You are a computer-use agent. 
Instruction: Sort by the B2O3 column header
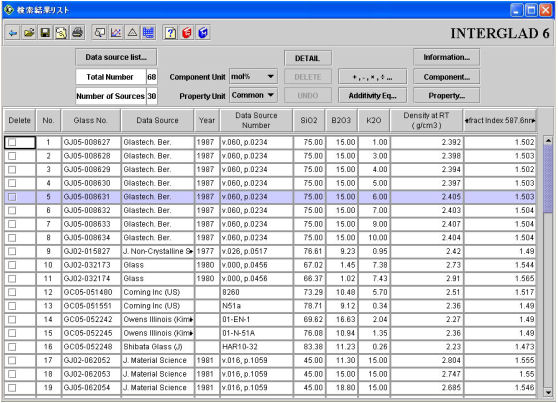click(x=341, y=120)
